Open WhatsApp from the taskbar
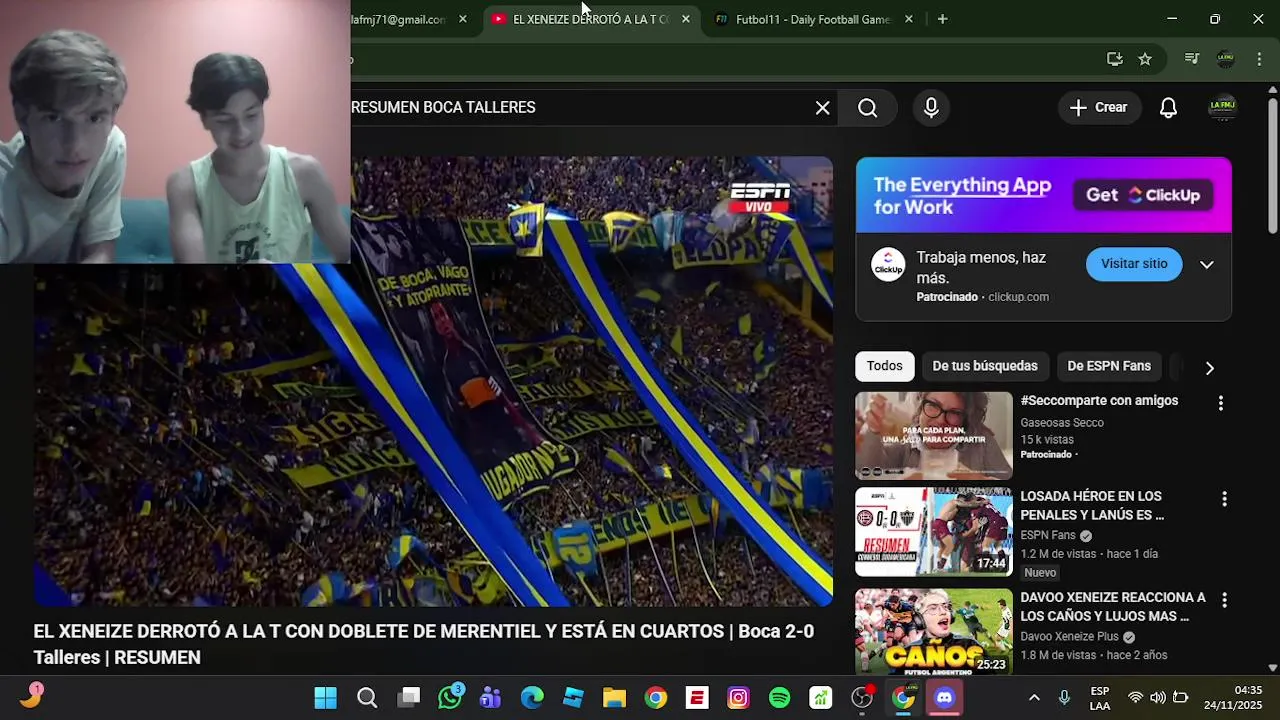 450,697
